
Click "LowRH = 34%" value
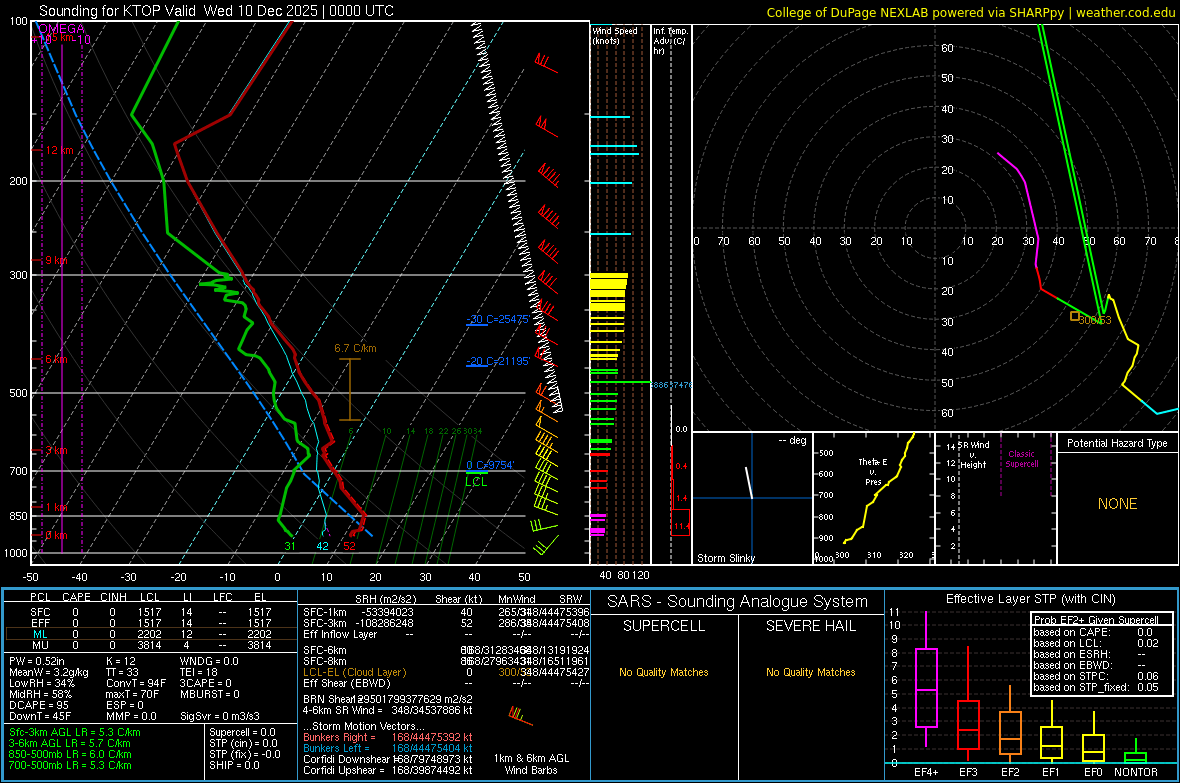pos(41,683)
